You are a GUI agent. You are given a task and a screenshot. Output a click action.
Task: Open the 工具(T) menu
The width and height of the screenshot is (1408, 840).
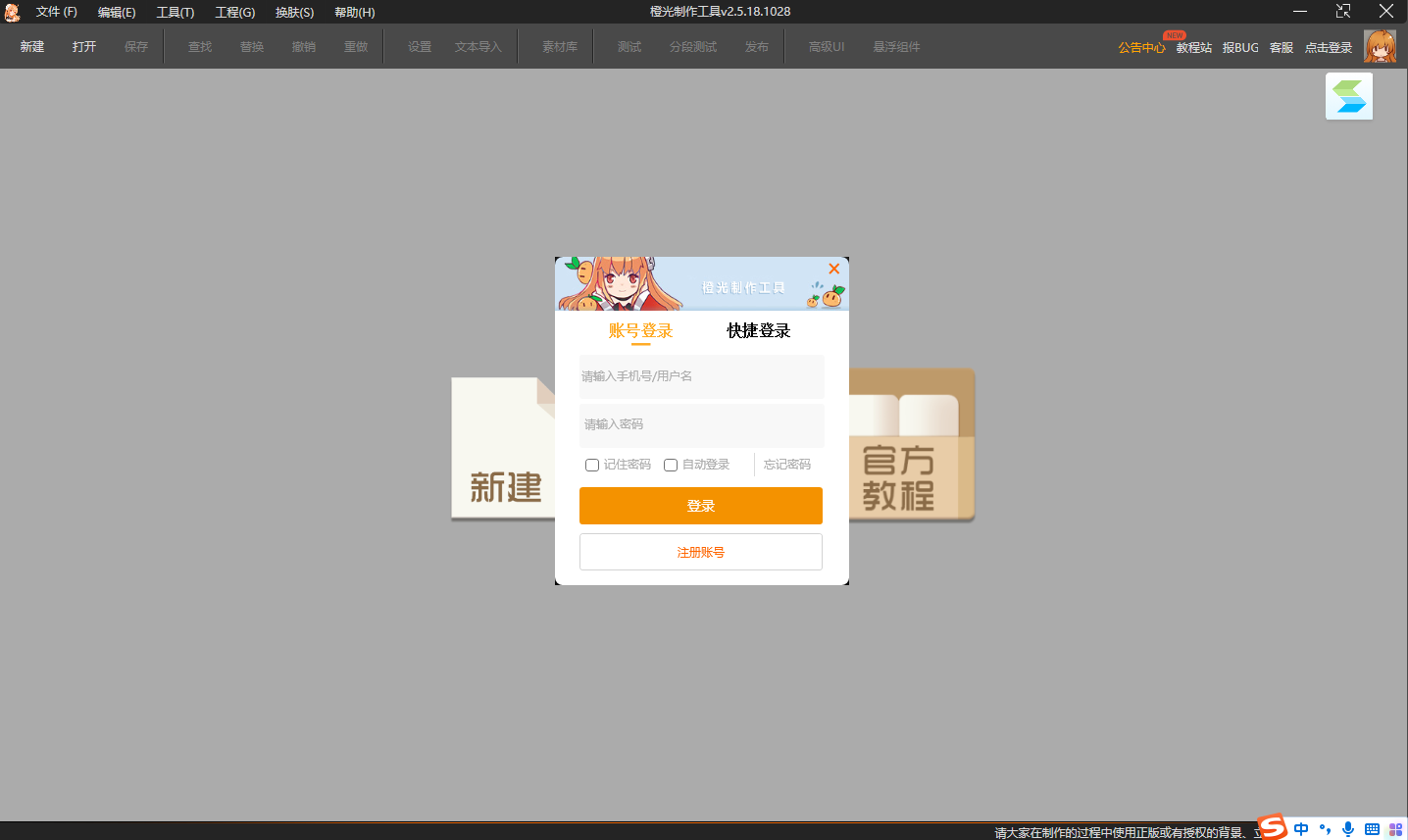(176, 12)
